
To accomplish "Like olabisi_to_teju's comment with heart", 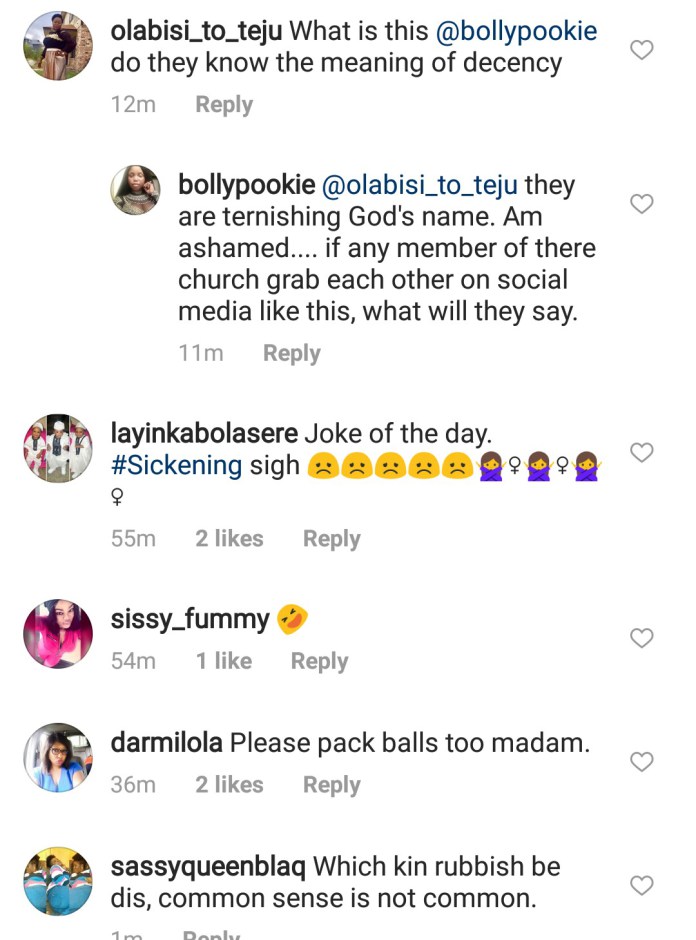I will click(x=642, y=49).
